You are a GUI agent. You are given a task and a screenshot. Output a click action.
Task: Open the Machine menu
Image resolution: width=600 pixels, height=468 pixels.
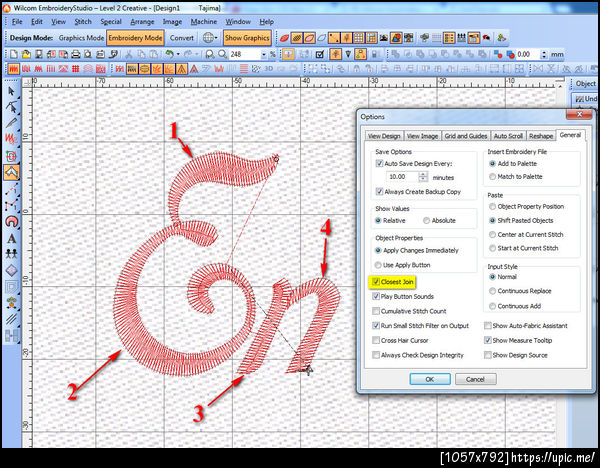[x=204, y=21]
